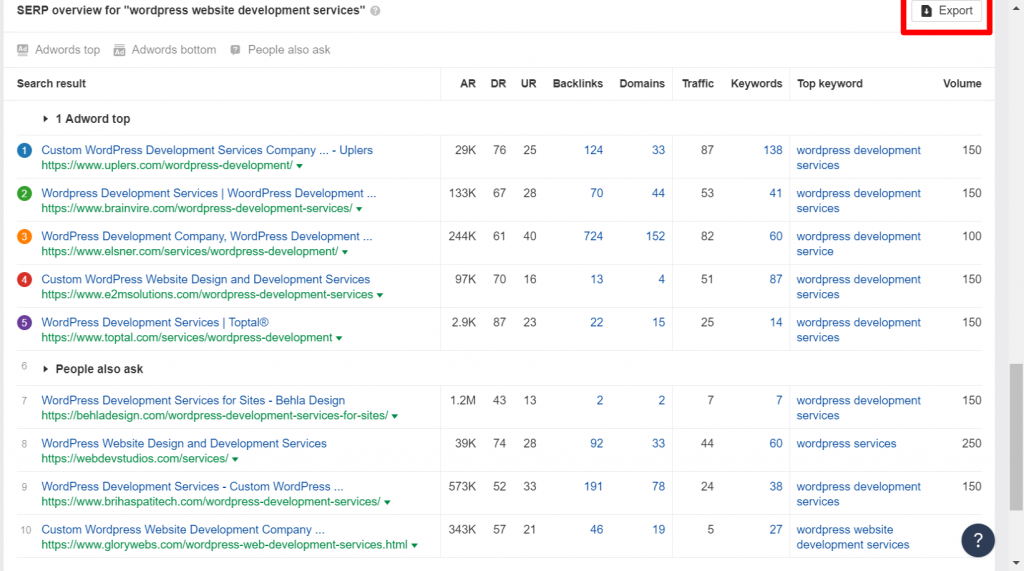Open 191 backlinks for Brihaspatitech
The height and width of the screenshot is (571, 1024).
593,487
